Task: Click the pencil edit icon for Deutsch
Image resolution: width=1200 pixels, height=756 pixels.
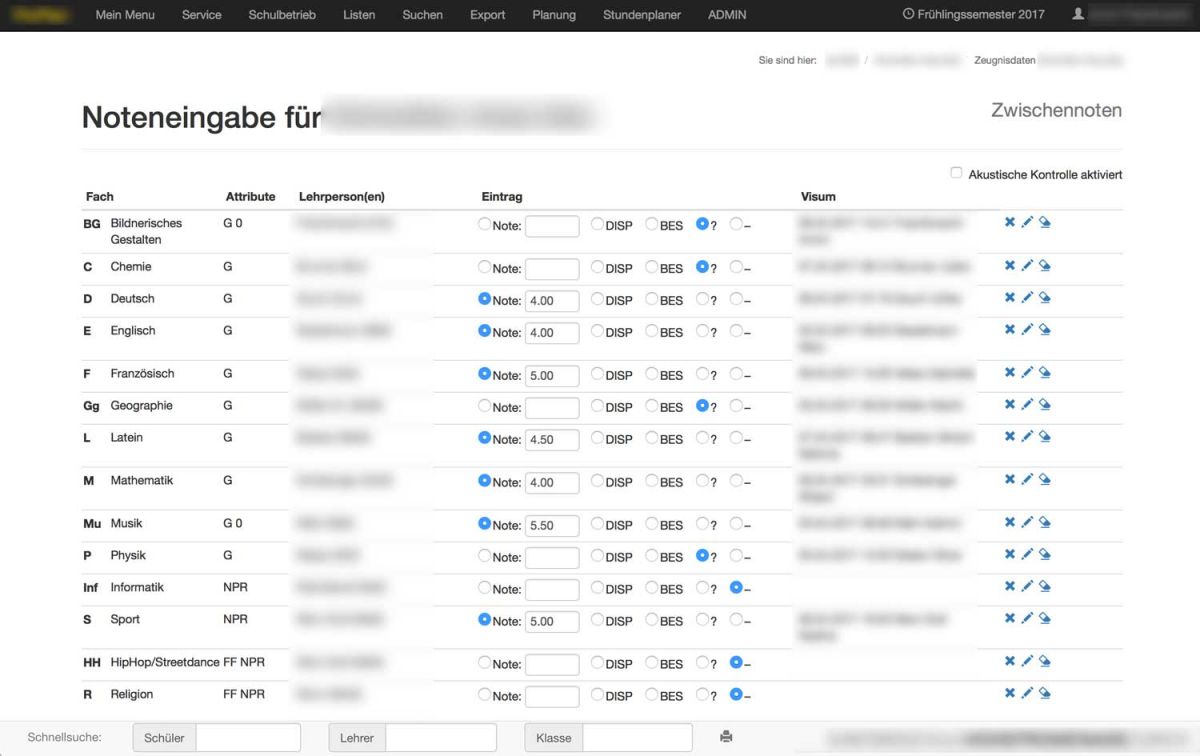Action: coord(1027,298)
